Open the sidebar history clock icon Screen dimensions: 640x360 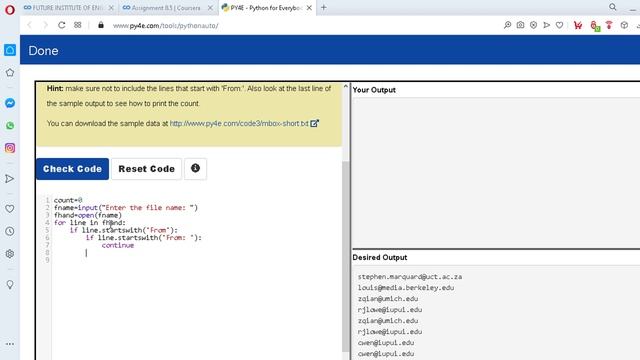pos(10,231)
